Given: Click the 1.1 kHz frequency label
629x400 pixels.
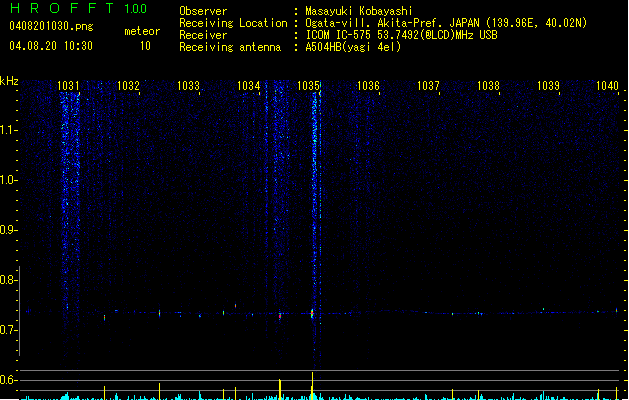Looking at the screenshot, I should point(8,130).
